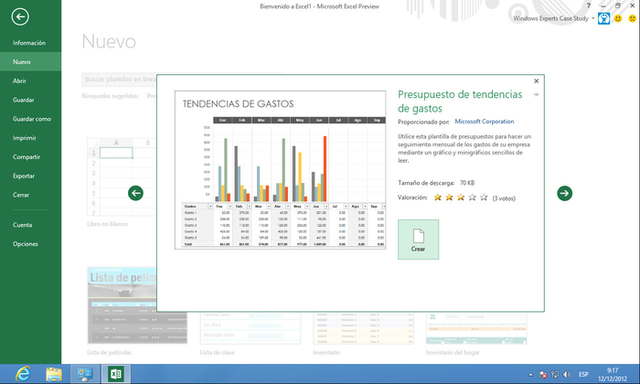Click the Action Center flag tray icon

coord(542,375)
